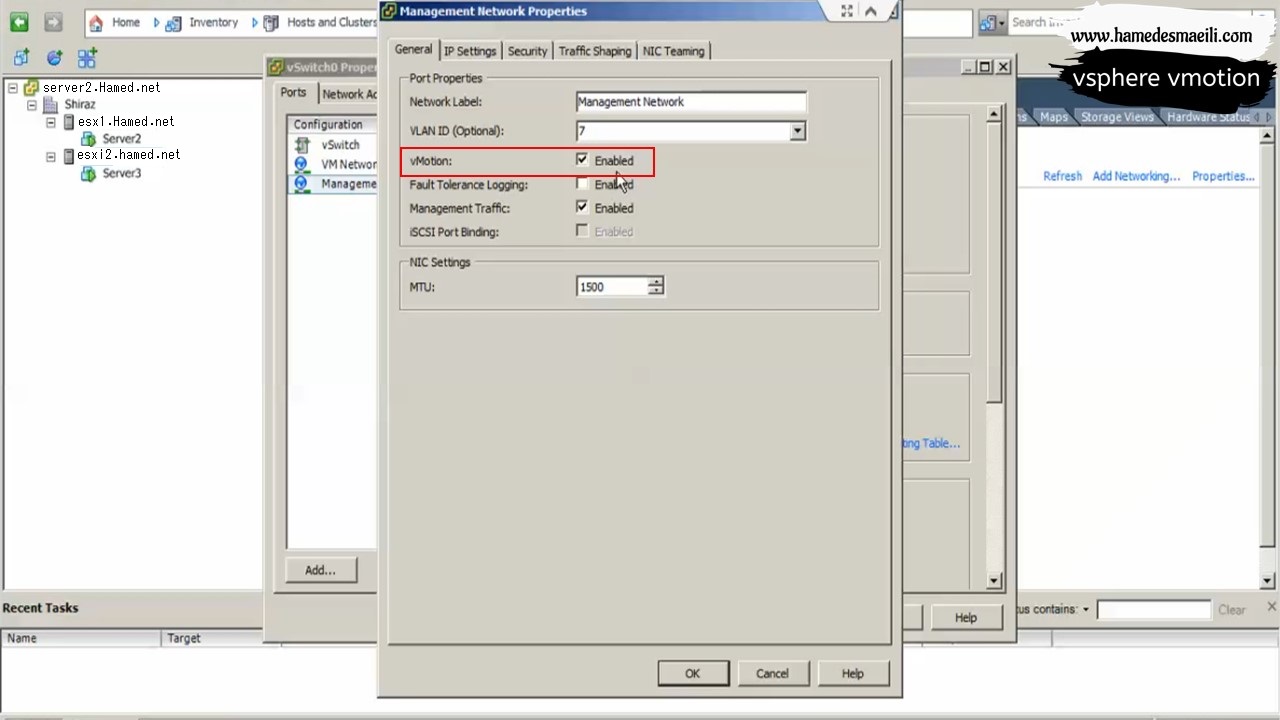Enable or disable the vMotion checkbox

pyautogui.click(x=582, y=160)
